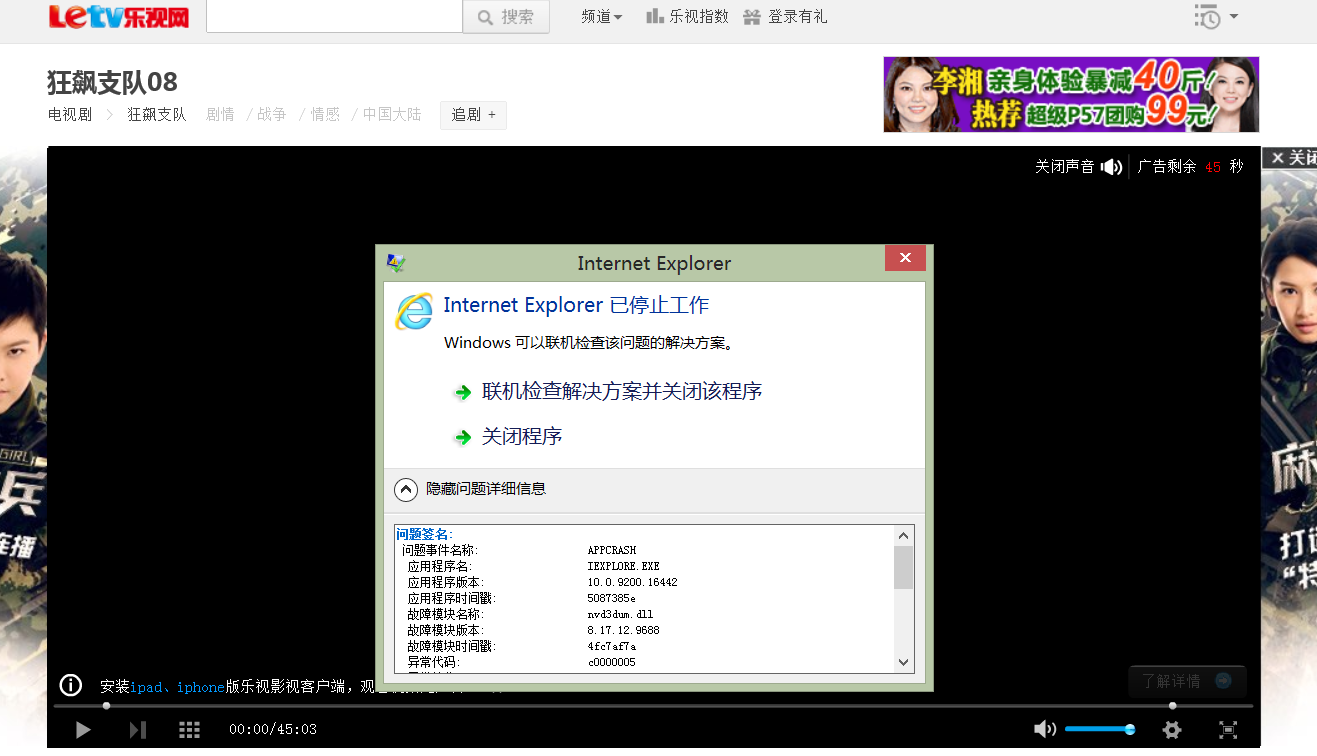Click the info icon in player notice
Image resolution: width=1317 pixels, height=756 pixels.
click(x=71, y=685)
